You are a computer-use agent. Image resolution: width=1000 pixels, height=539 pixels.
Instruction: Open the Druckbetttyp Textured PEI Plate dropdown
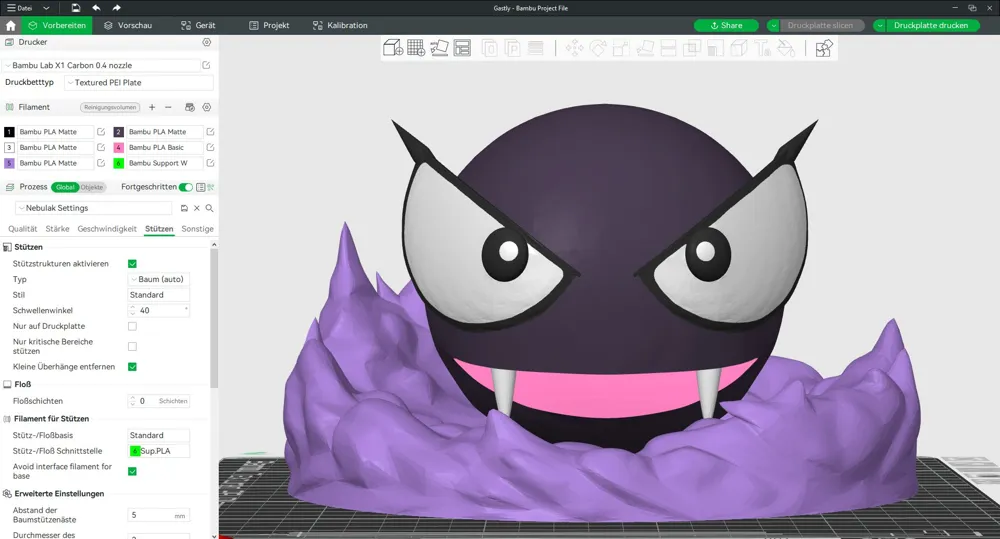pyautogui.click(x=139, y=82)
